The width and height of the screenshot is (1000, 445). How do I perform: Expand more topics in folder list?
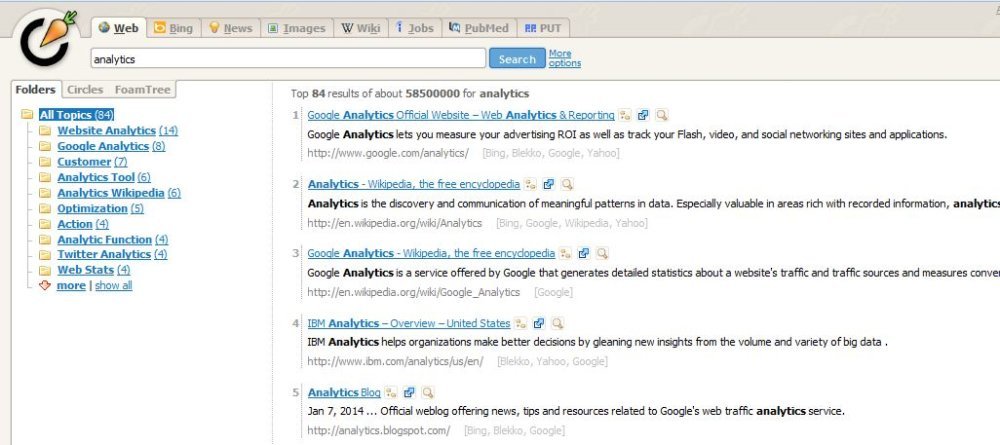(70, 286)
